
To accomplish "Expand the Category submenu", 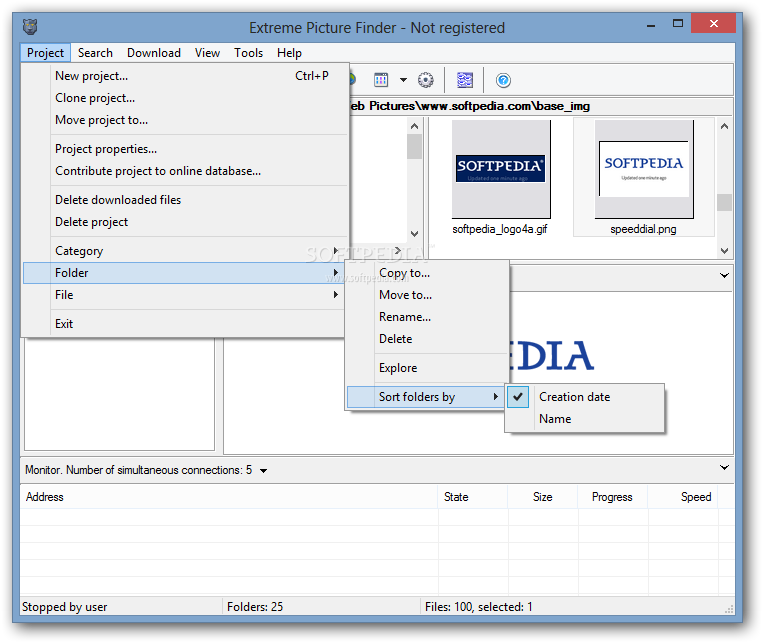I will coord(185,251).
